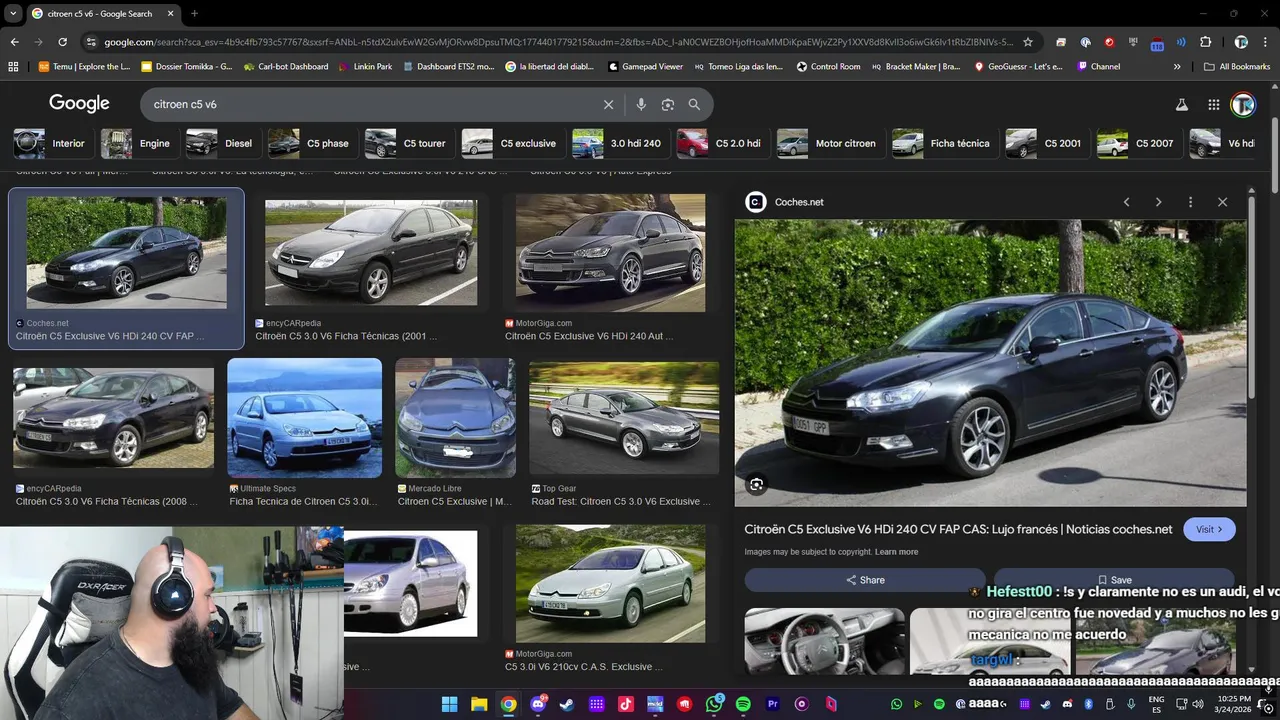Screen dimensions: 1280x720
Task: Clear the Google search box text
Action: pyautogui.click(x=608, y=104)
